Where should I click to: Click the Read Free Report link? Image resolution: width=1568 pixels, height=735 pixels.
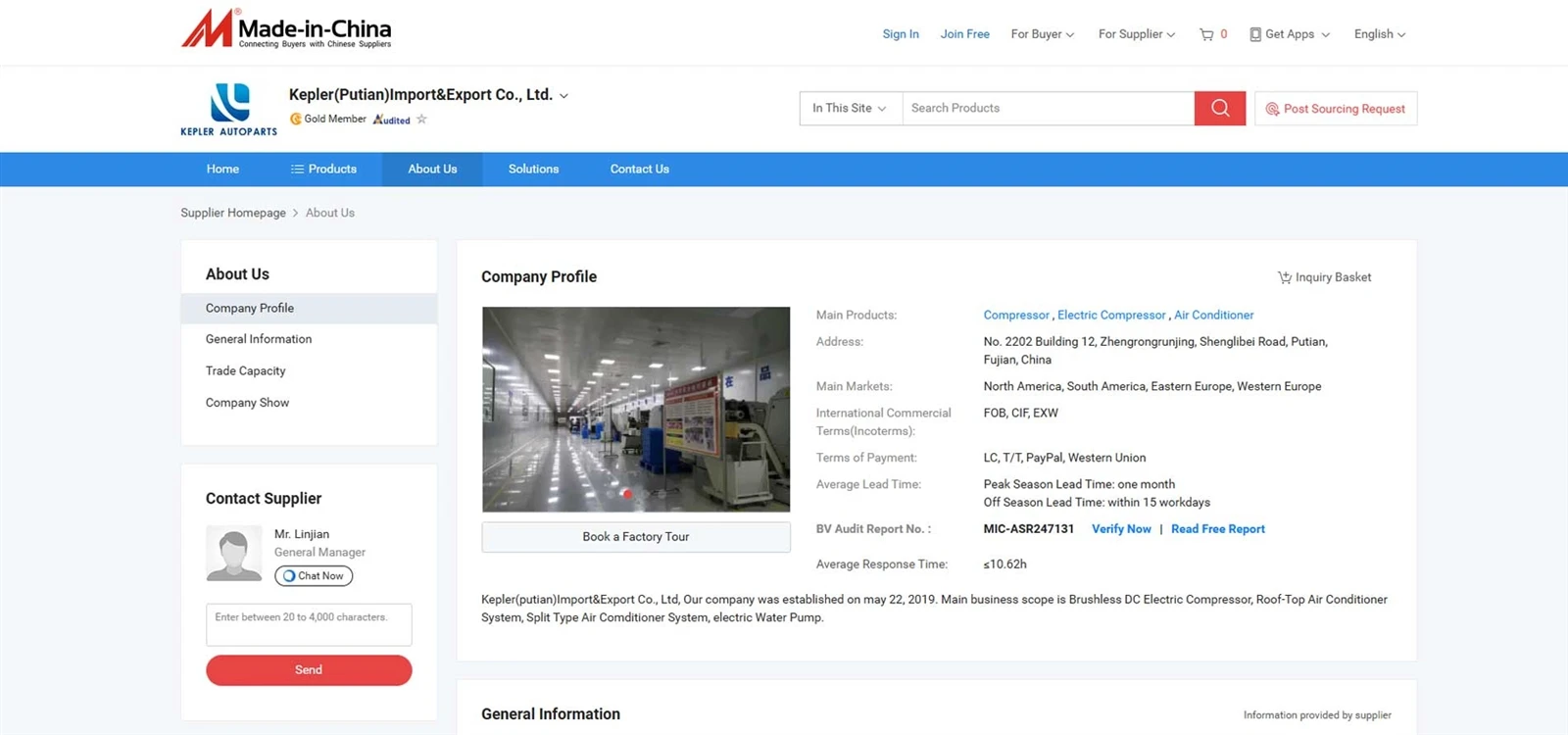click(1218, 529)
